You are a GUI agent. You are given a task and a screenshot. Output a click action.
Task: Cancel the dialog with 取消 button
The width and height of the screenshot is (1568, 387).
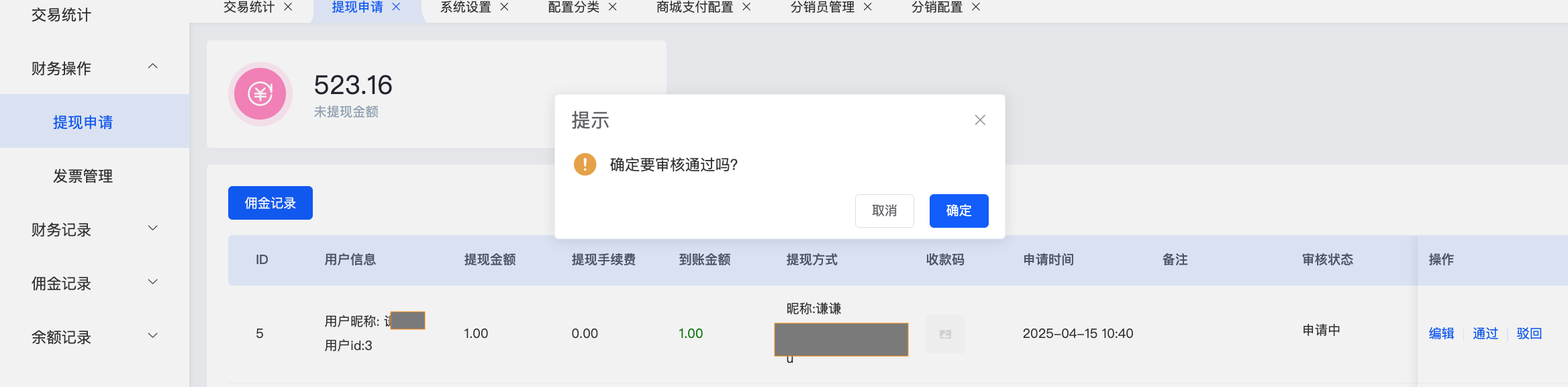(884, 211)
